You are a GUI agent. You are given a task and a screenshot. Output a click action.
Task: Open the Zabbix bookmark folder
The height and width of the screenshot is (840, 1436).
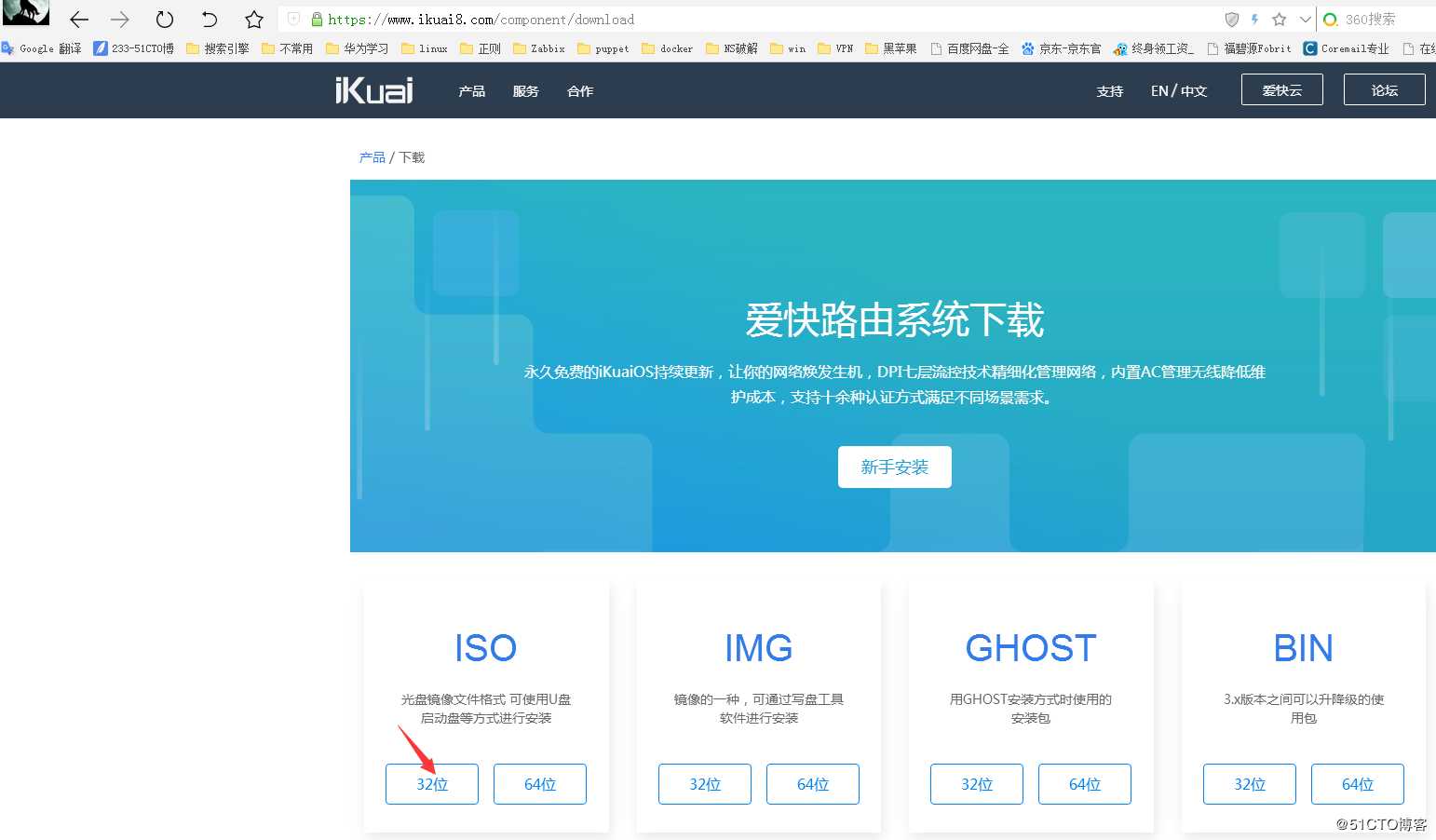pos(539,48)
